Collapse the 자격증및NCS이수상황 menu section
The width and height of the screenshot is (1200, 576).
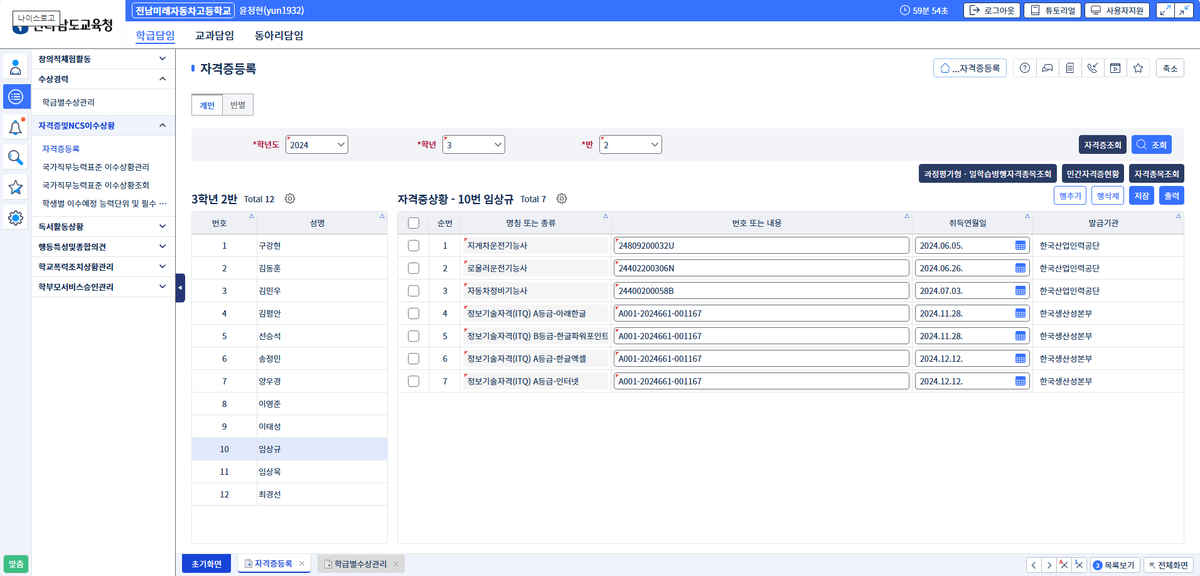point(163,126)
